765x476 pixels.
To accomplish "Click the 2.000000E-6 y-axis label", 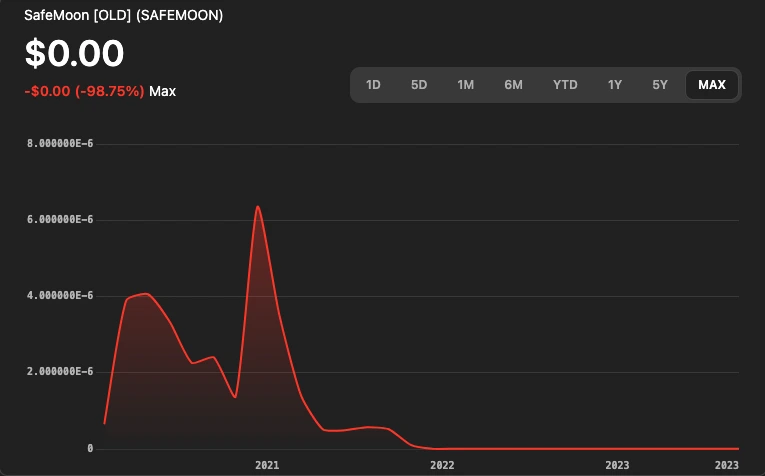I will coord(59,372).
